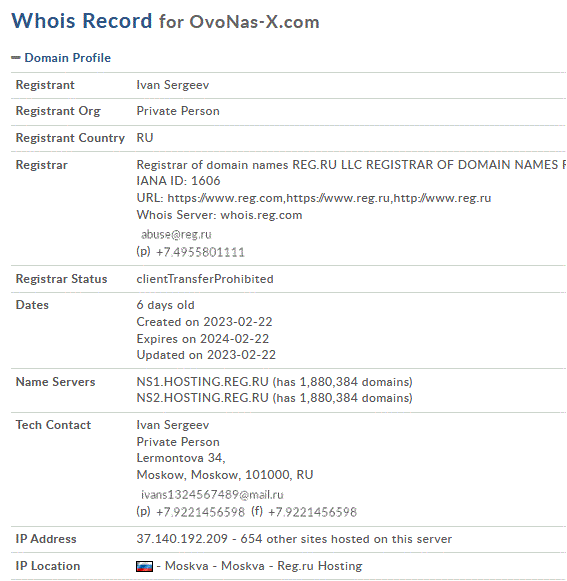Click the Russian flag icon
This screenshot has width=567, height=581.
[145, 566]
